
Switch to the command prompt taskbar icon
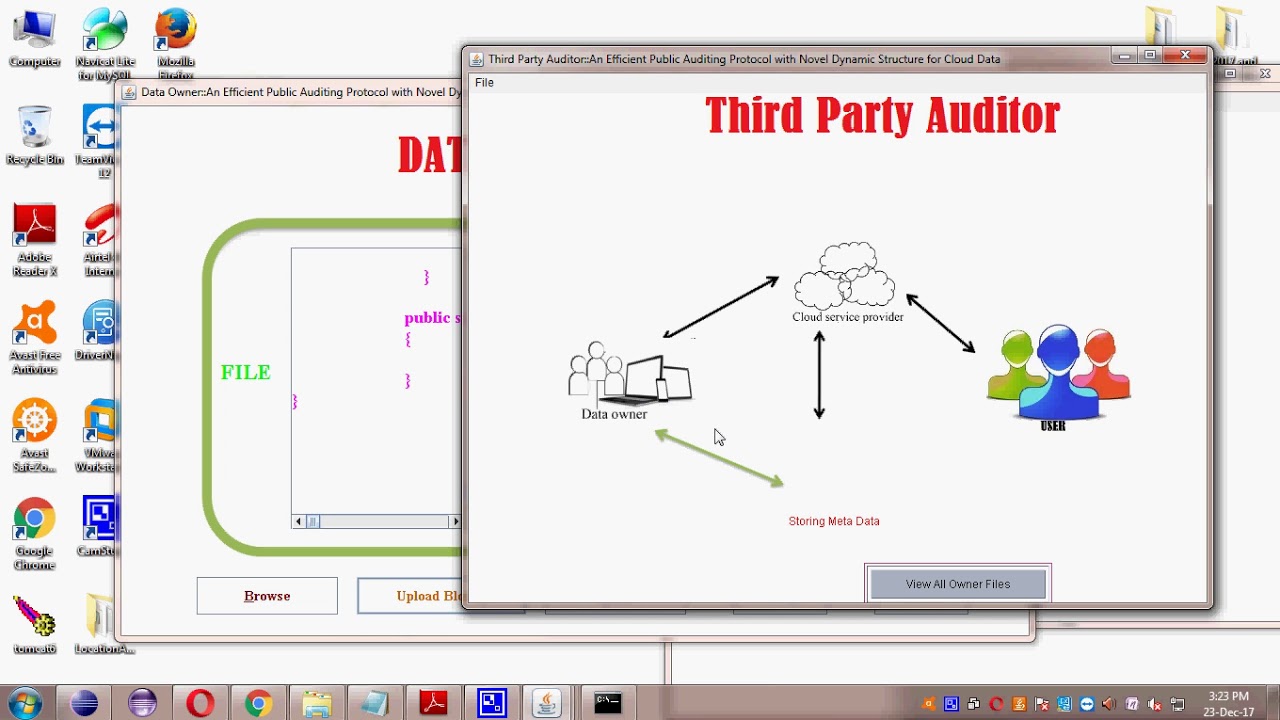607,704
